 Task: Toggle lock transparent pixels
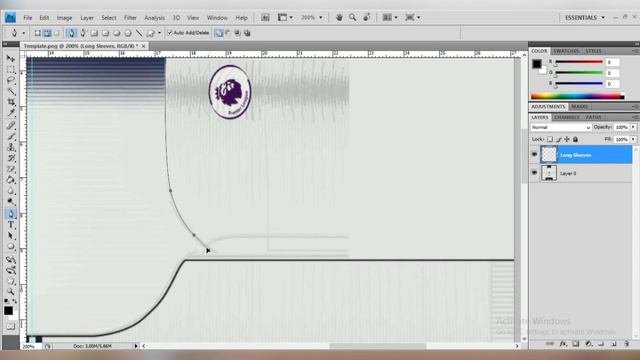tap(550, 139)
